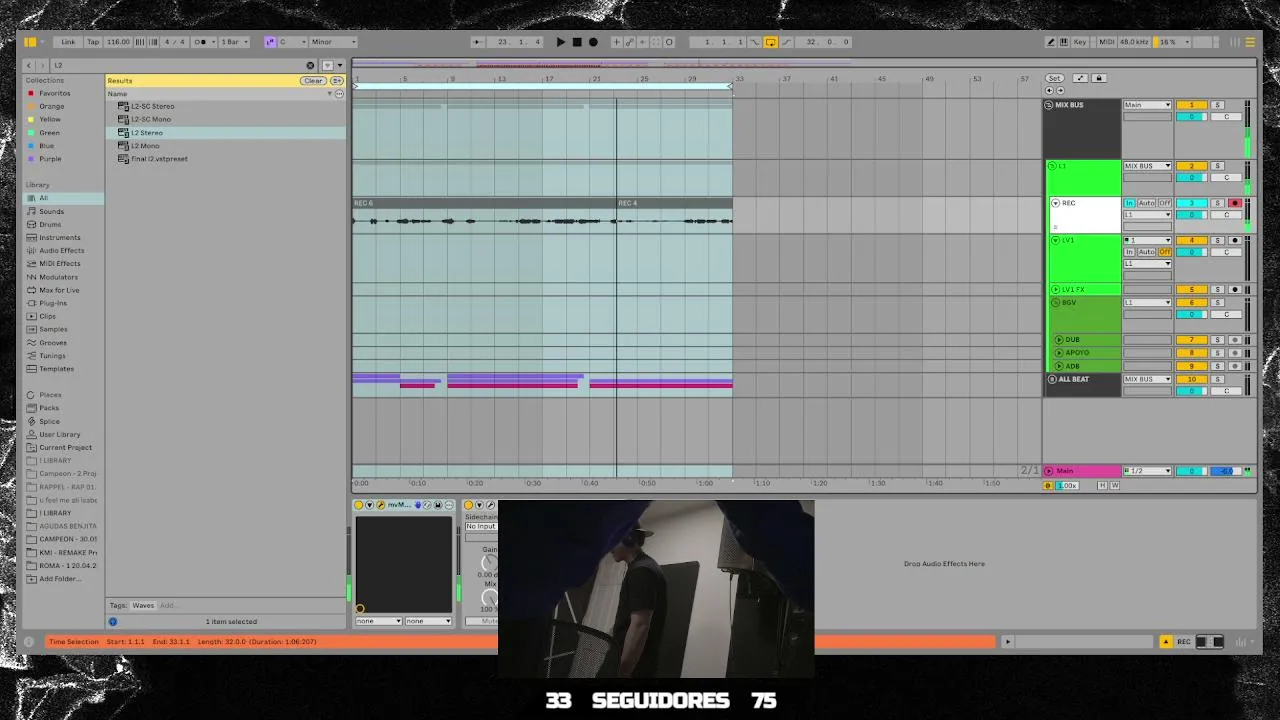Toggle the Automation Arm icon
This screenshot has width=1280, height=720.
pos(629,42)
